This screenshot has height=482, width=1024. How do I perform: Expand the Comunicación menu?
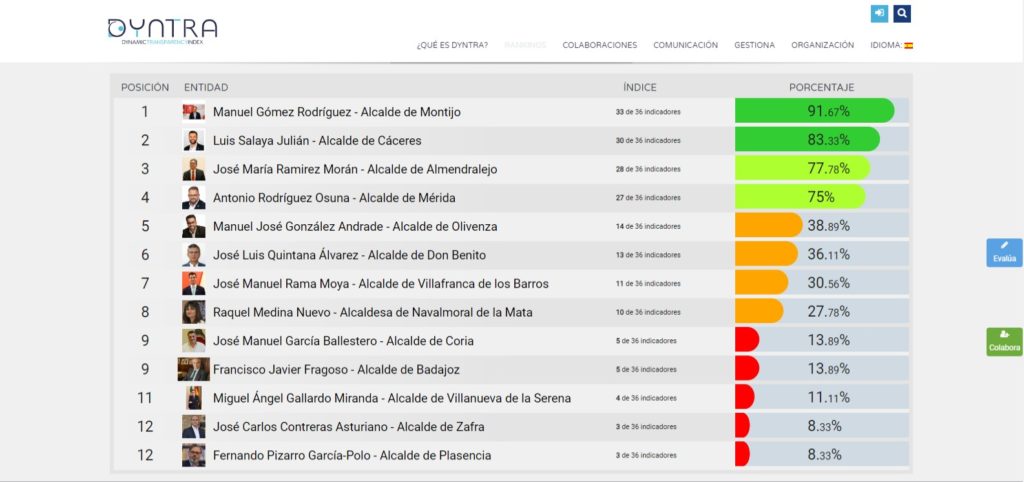685,45
